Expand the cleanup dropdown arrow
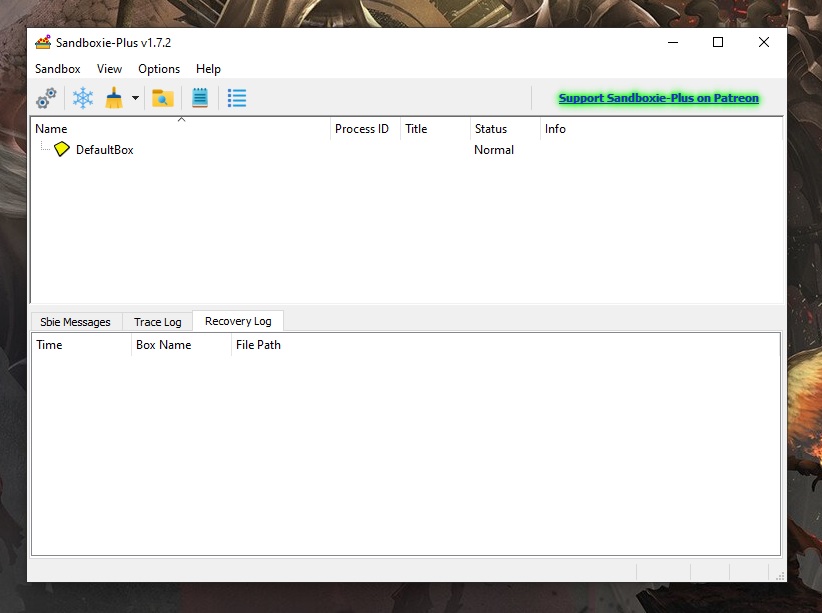Viewport: 822px width, 613px height. point(135,98)
